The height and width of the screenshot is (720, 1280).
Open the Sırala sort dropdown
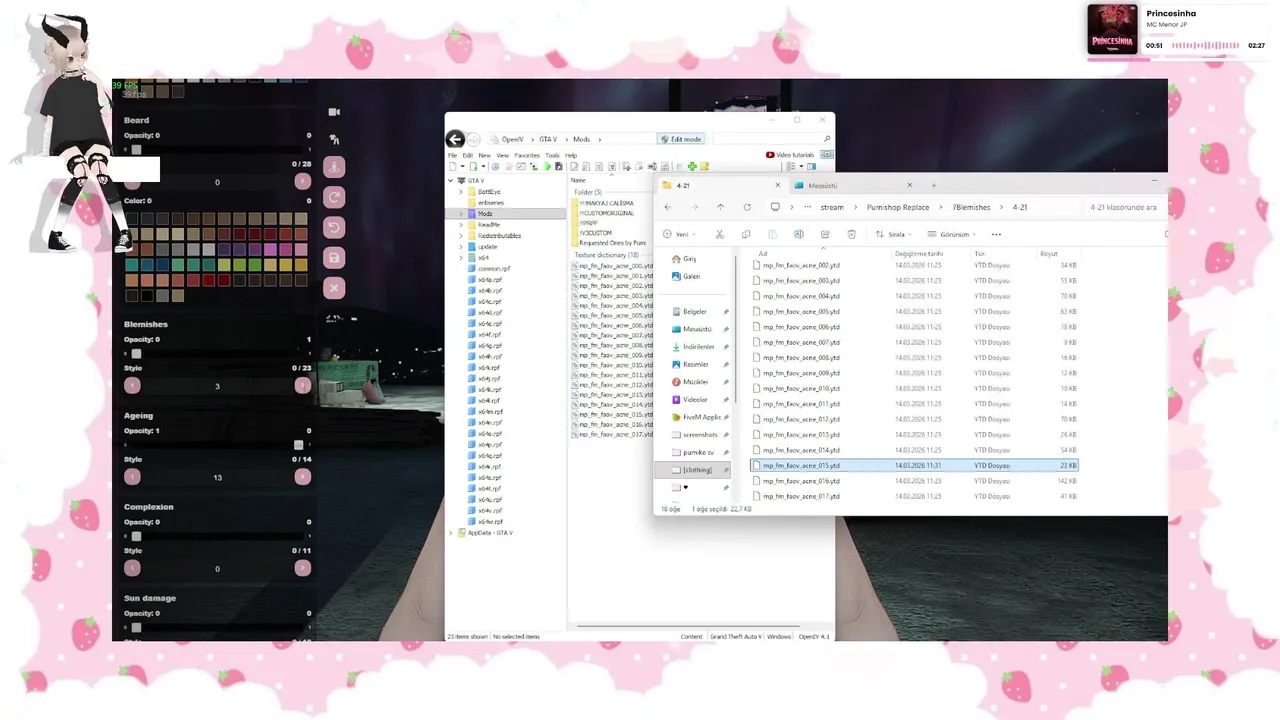click(x=894, y=234)
